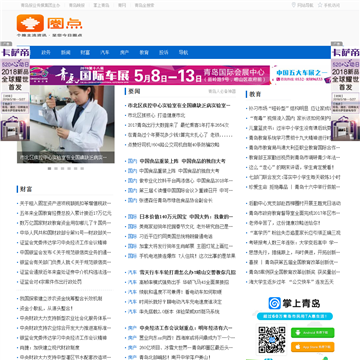Close the left side ad using grey tag
Viewport: 360px width, 360px height.
pyautogui.click(x=6, y=44)
